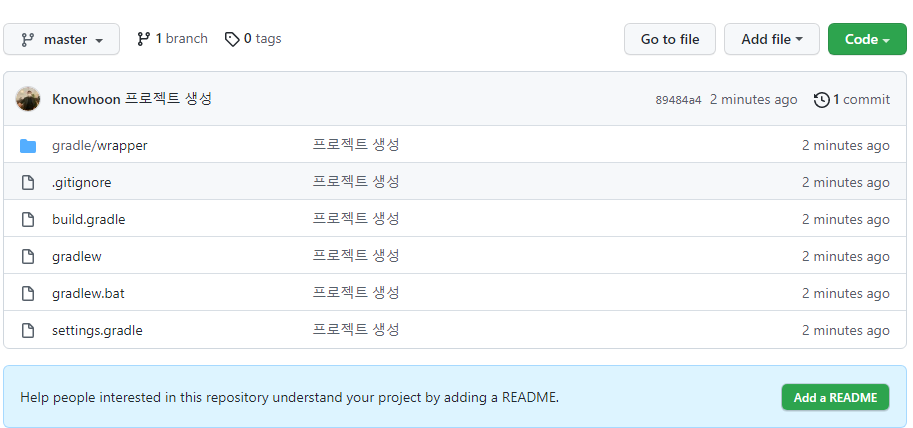
Task: Open commit message in build.gradle row
Action: (x=356, y=219)
